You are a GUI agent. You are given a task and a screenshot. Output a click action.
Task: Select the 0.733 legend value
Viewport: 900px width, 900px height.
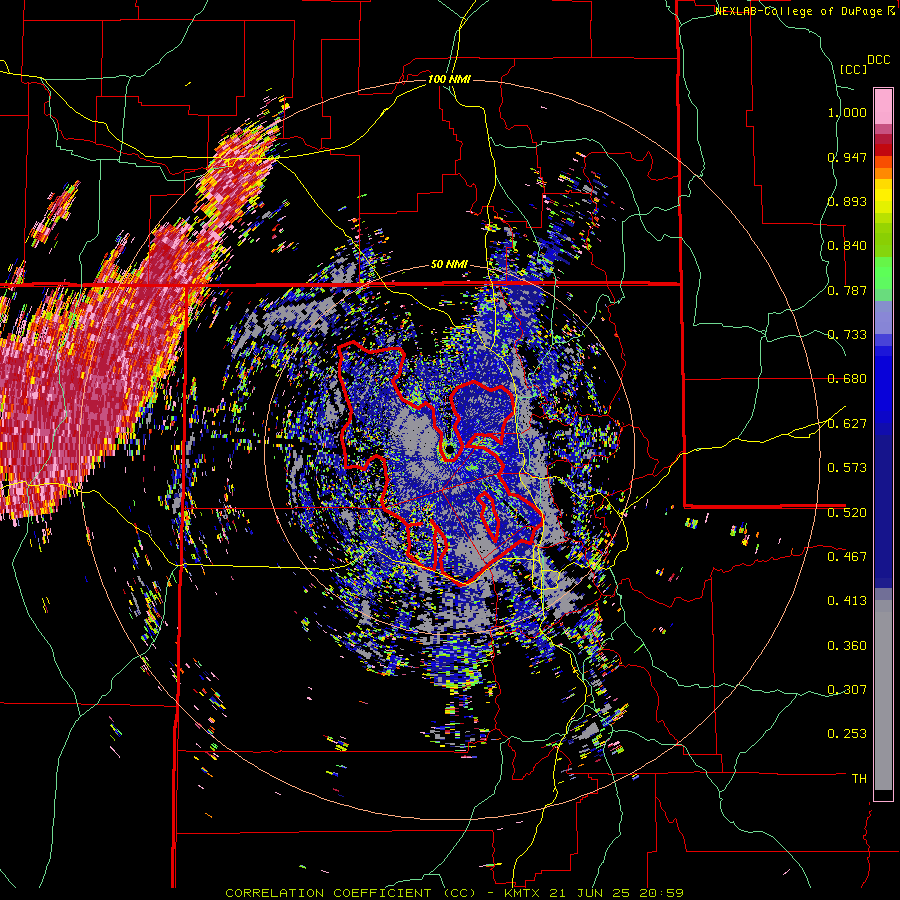847,335
